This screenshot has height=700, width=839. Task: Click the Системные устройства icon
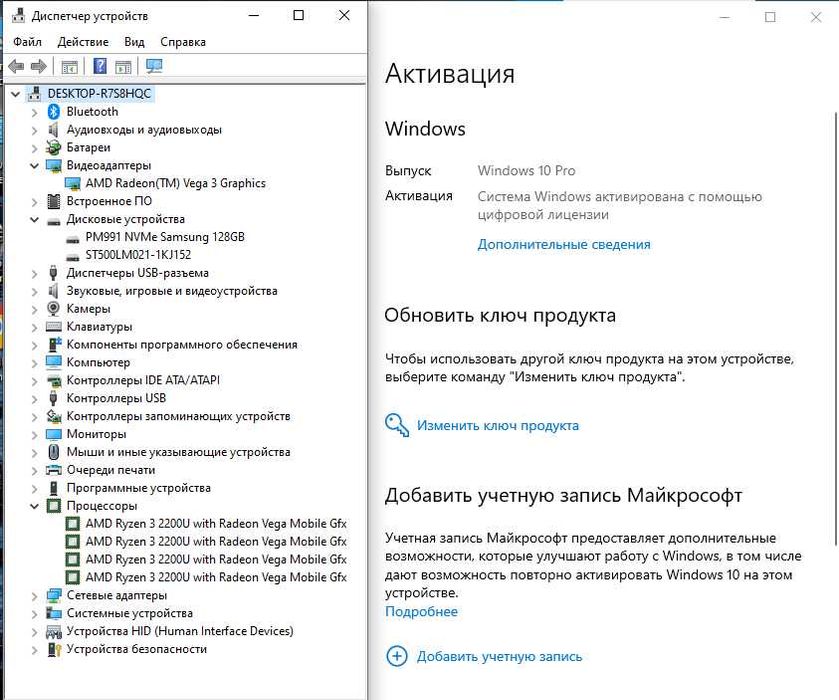(x=54, y=613)
